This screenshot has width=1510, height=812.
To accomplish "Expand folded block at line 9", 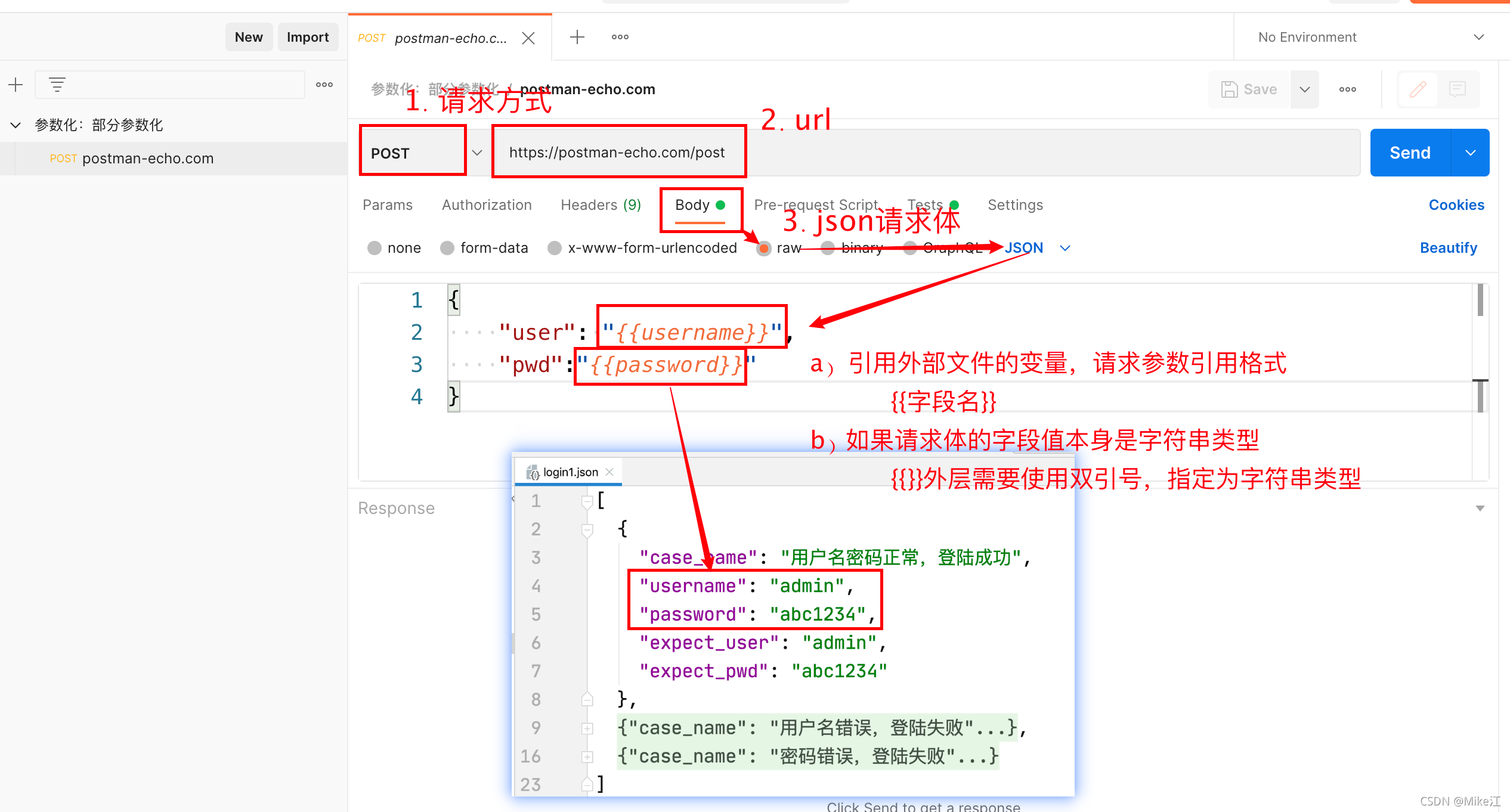I will [587, 728].
